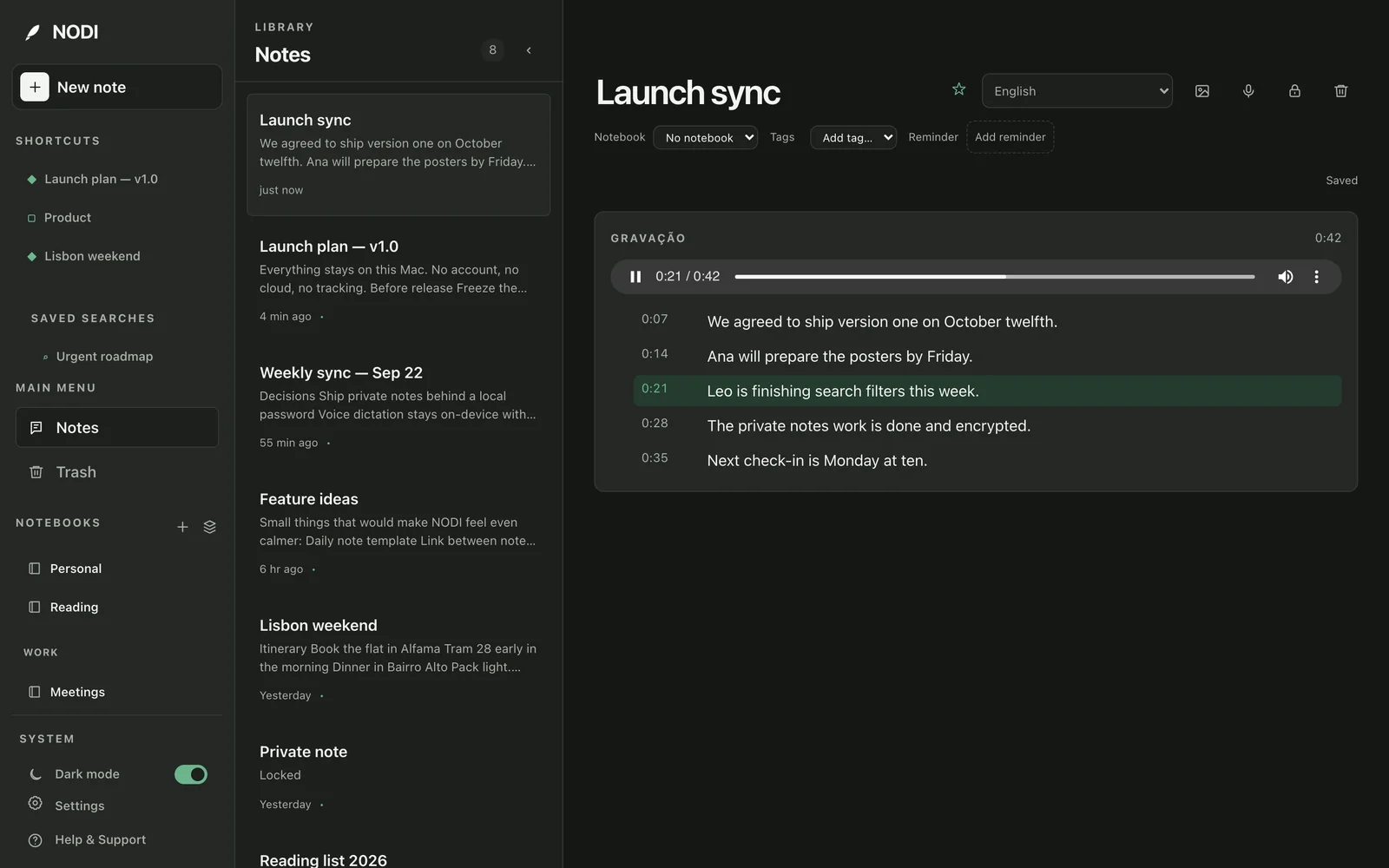Open Trash in the main menu
Screen dimensions: 1389x868
(x=117, y=472)
